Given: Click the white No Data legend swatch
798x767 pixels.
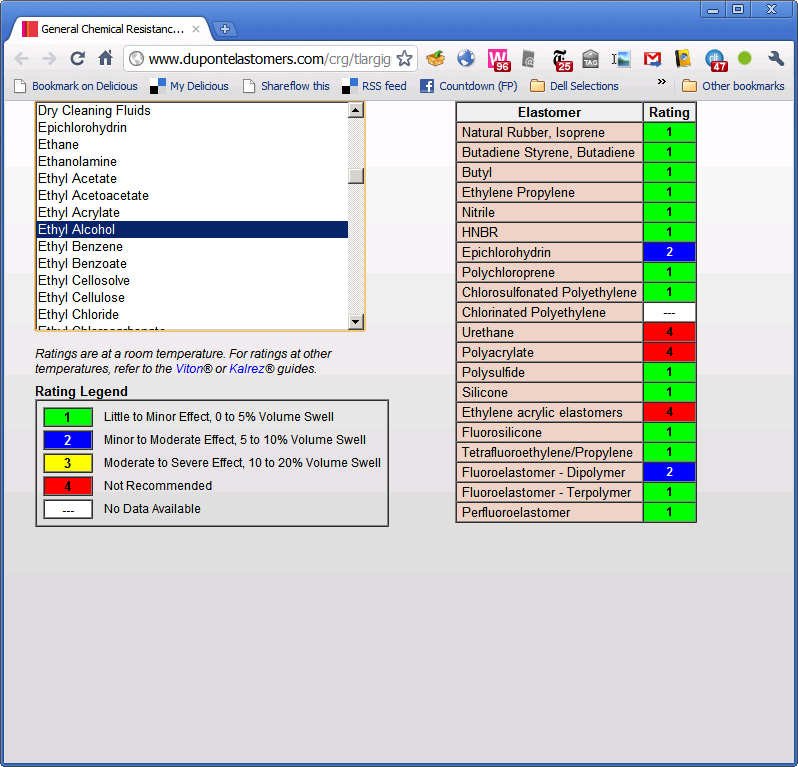Looking at the screenshot, I should click(x=68, y=509).
